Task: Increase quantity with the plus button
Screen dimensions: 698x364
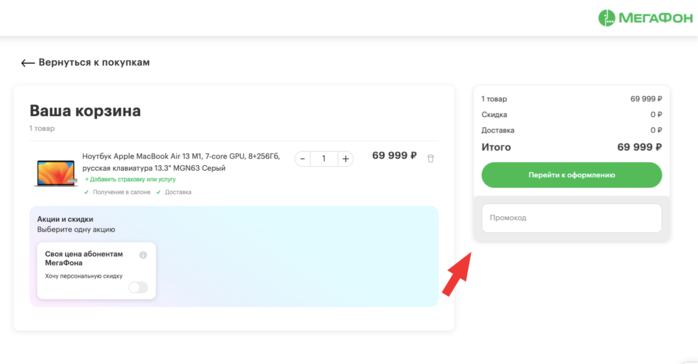Action: pos(345,159)
